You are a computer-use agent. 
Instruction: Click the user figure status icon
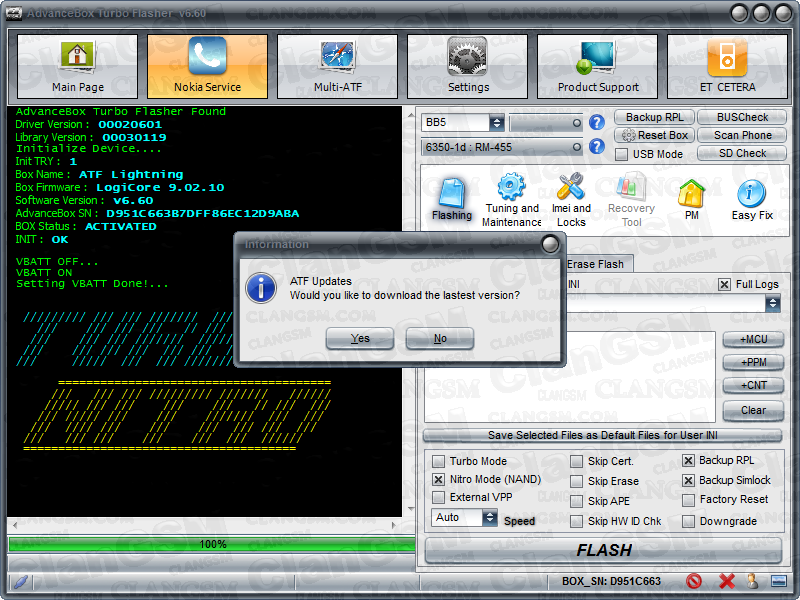coord(752,581)
